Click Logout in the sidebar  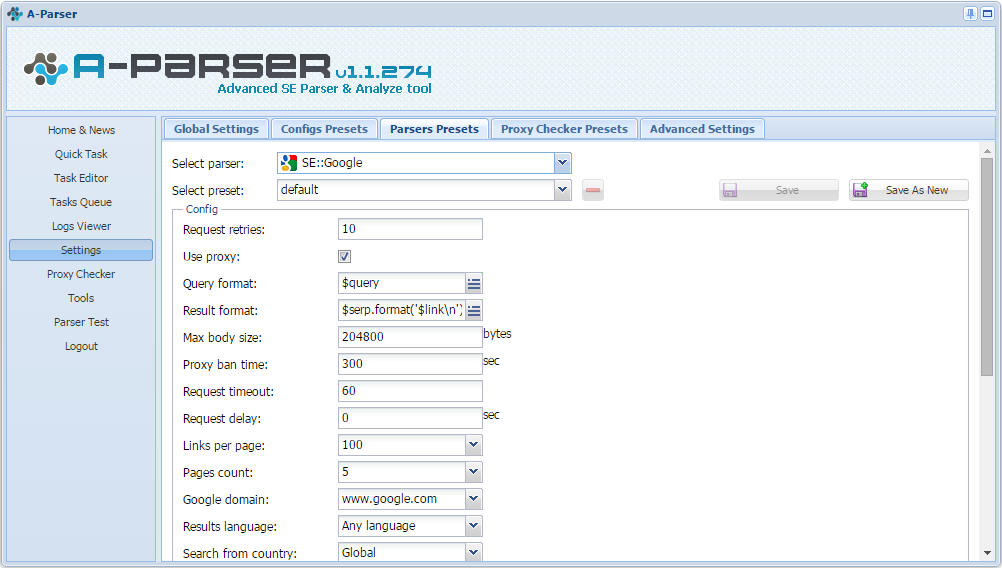81,346
